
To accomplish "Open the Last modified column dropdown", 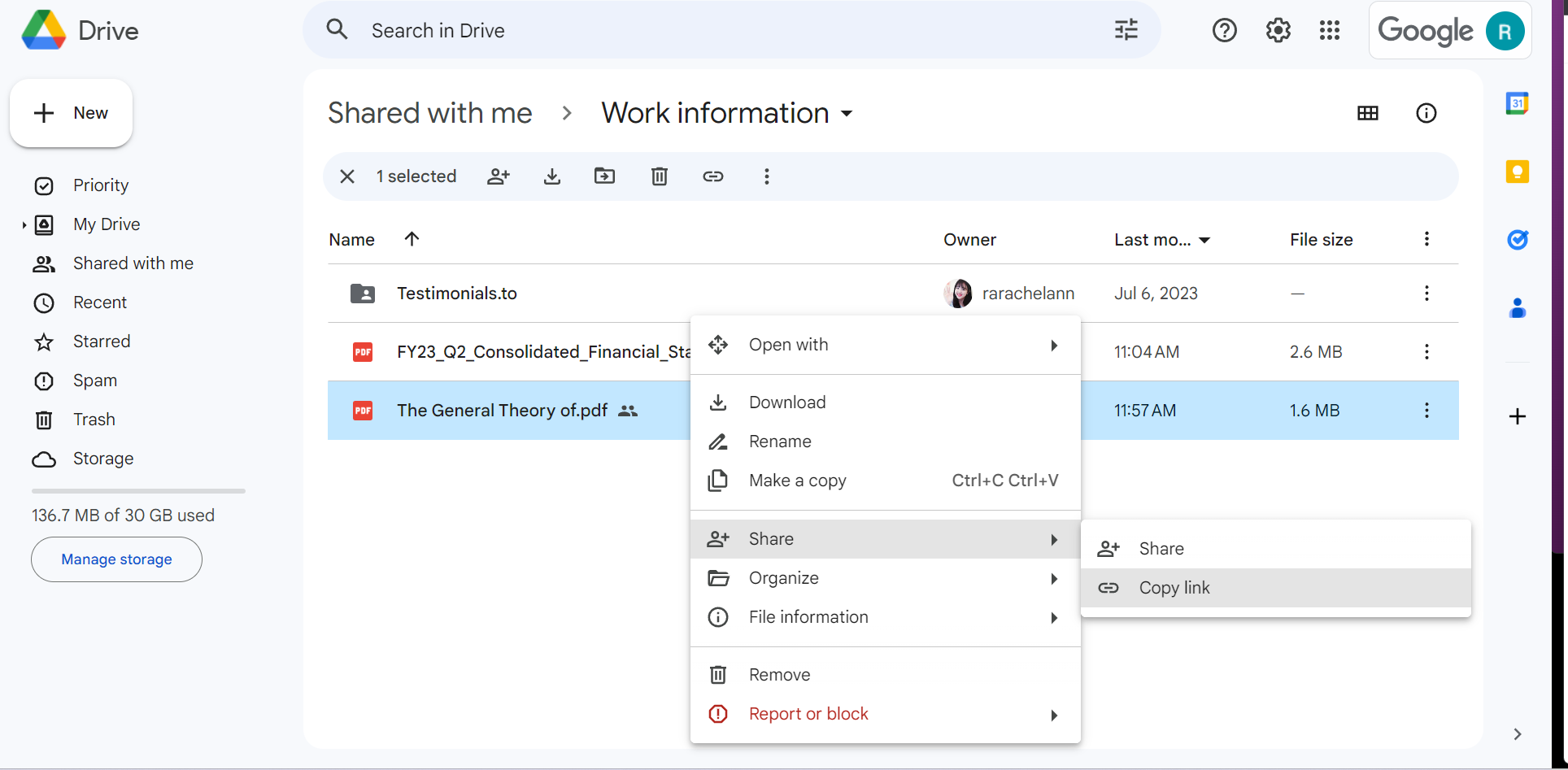I will (1204, 240).
